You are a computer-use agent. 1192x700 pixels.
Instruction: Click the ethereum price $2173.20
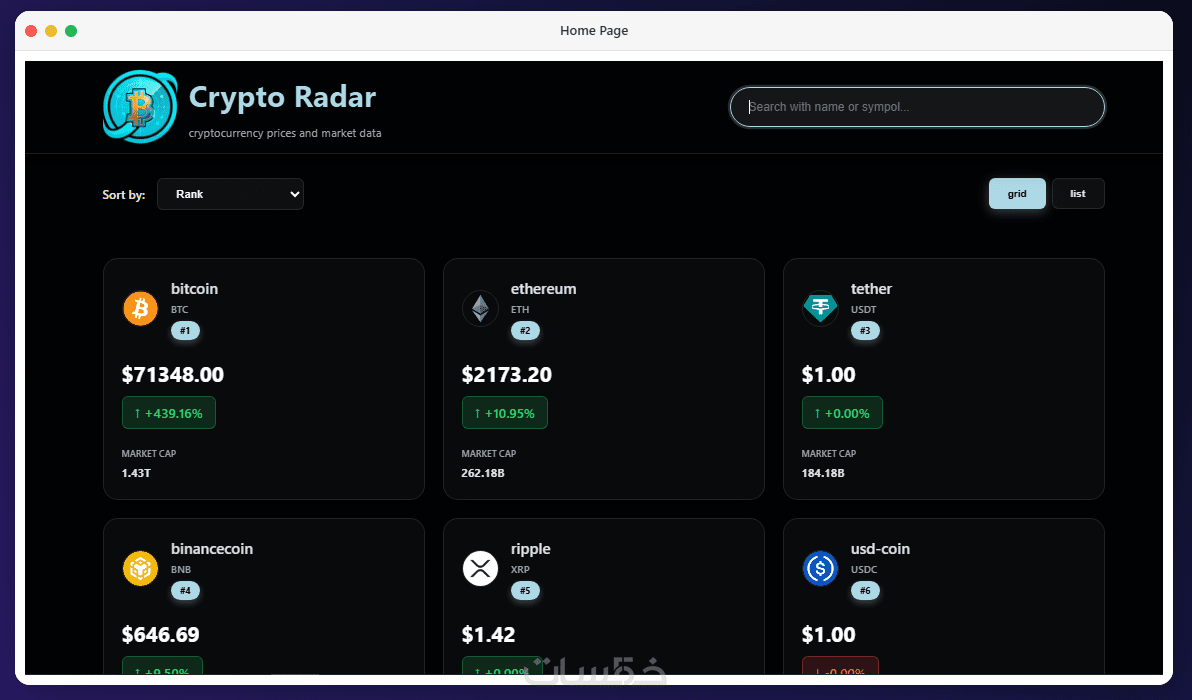507,375
